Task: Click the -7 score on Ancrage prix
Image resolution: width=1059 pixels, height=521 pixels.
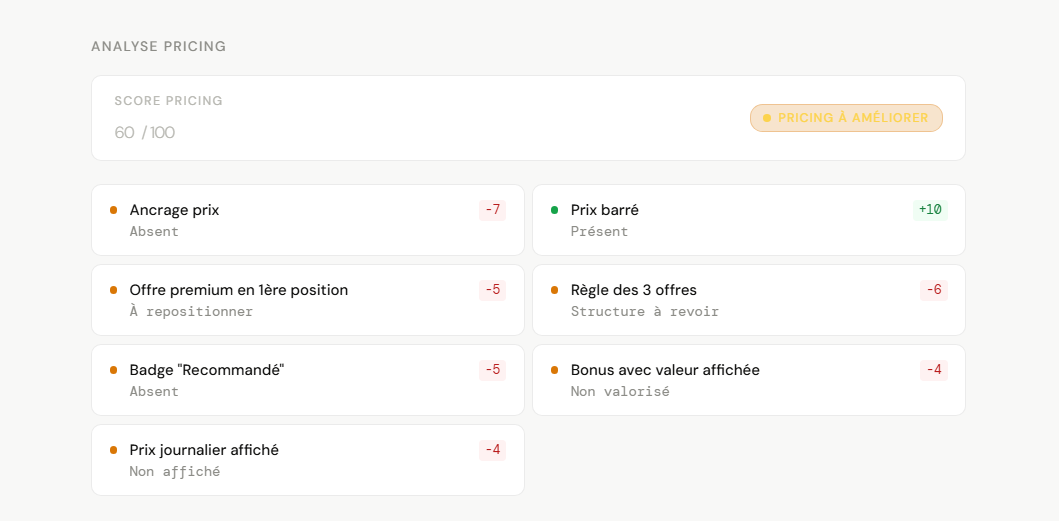Action: coord(492,210)
